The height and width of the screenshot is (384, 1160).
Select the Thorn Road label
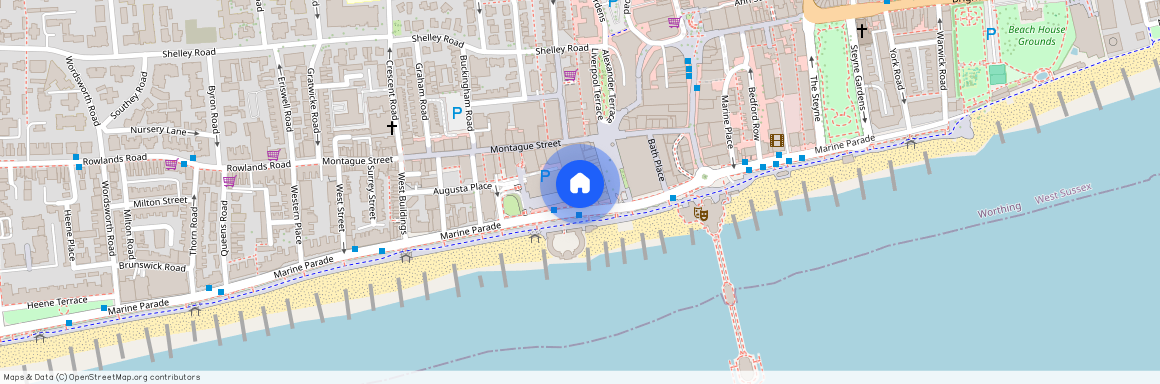tap(194, 231)
